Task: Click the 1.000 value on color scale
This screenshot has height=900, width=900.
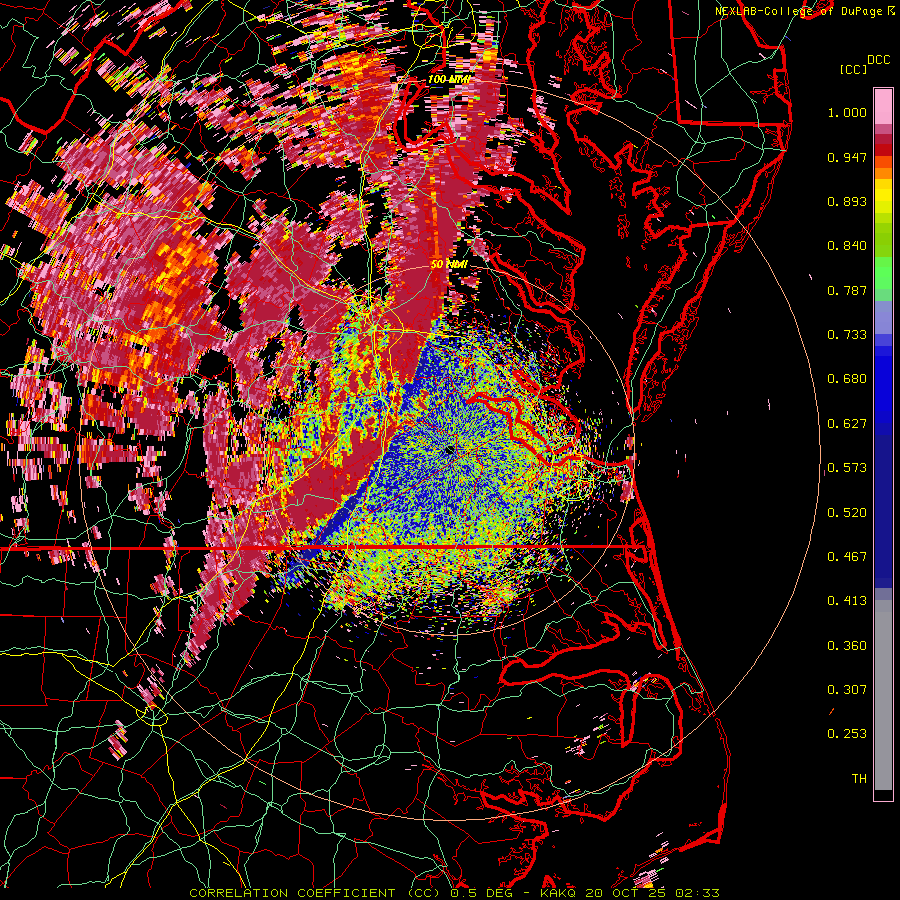Action: click(x=847, y=112)
